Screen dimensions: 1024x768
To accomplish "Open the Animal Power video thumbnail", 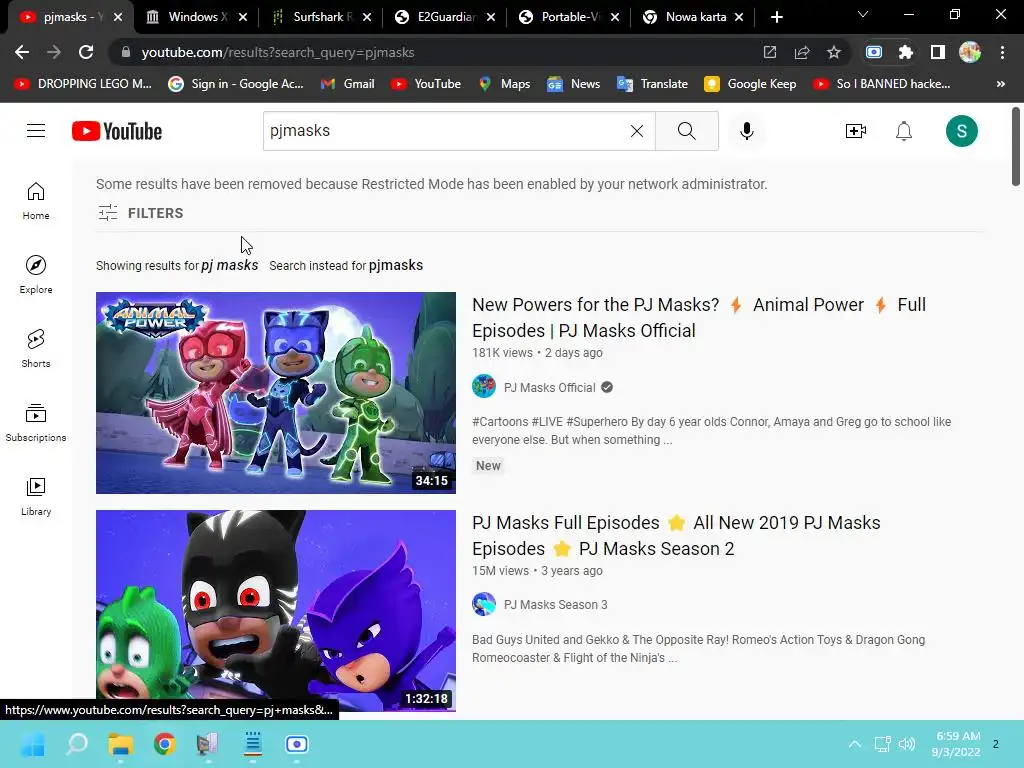I will (x=276, y=392).
